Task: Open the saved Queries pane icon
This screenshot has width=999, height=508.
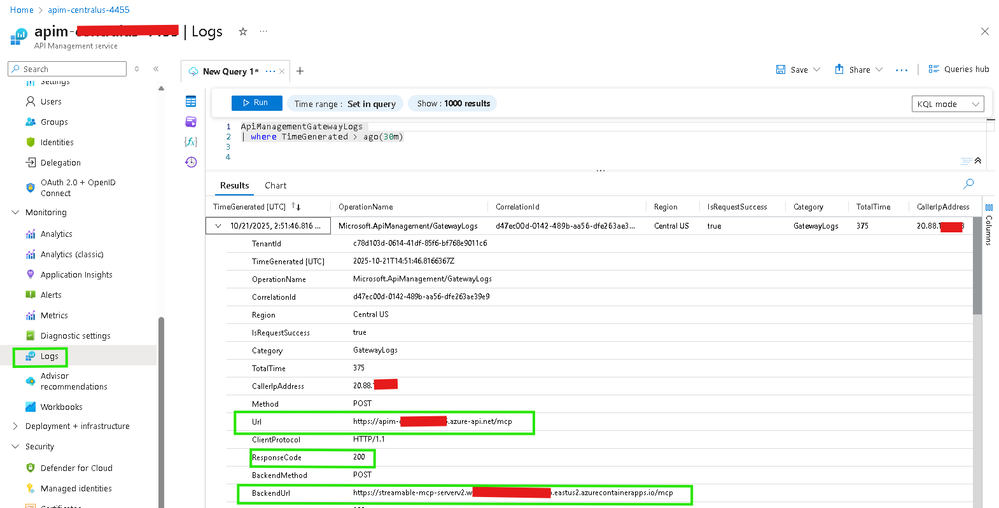Action: pyautogui.click(x=190, y=122)
